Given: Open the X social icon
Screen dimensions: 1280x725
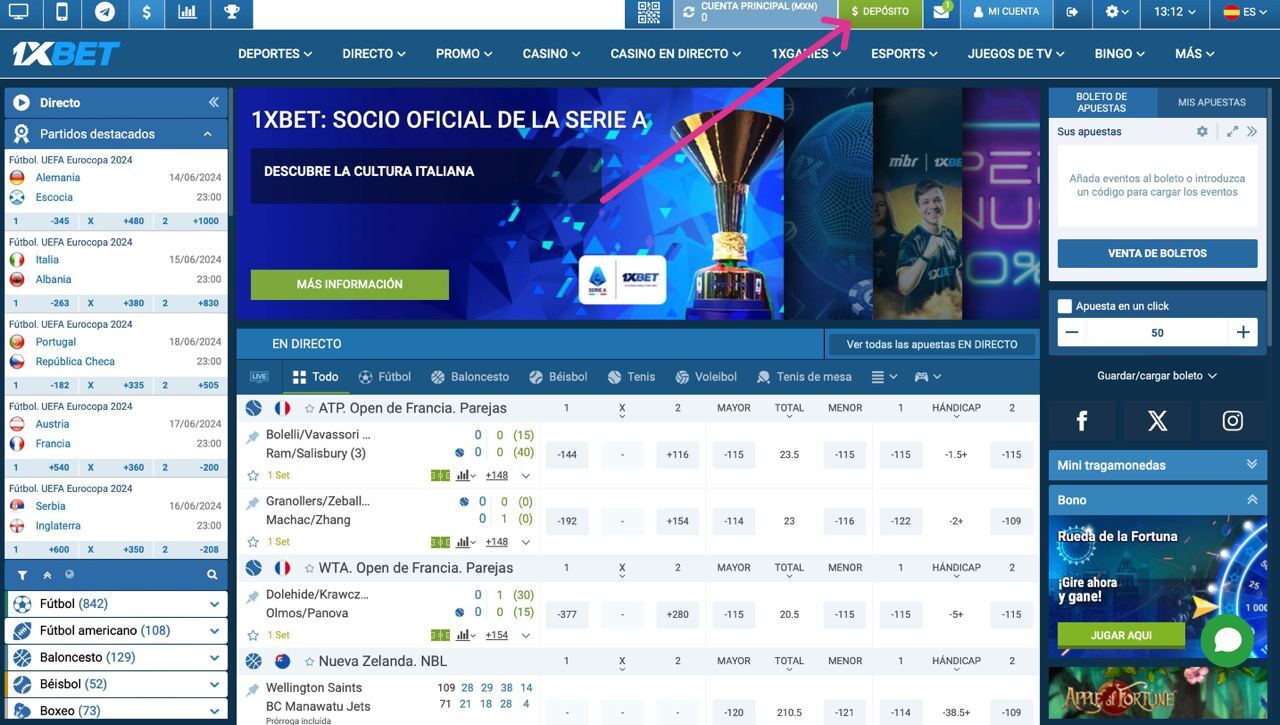Looking at the screenshot, I should pyautogui.click(x=1157, y=421).
